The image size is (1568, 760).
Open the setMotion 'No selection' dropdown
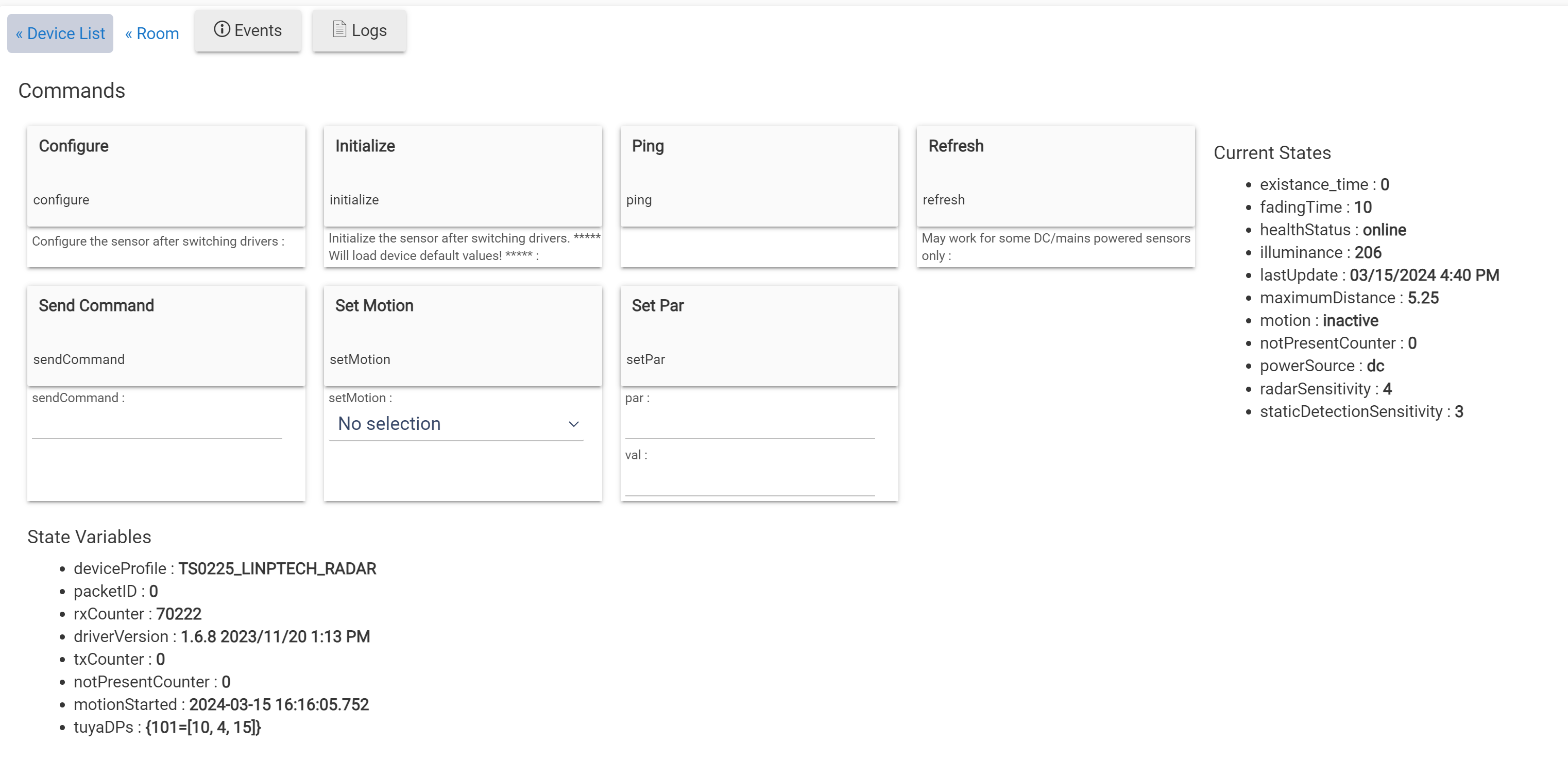click(x=456, y=423)
